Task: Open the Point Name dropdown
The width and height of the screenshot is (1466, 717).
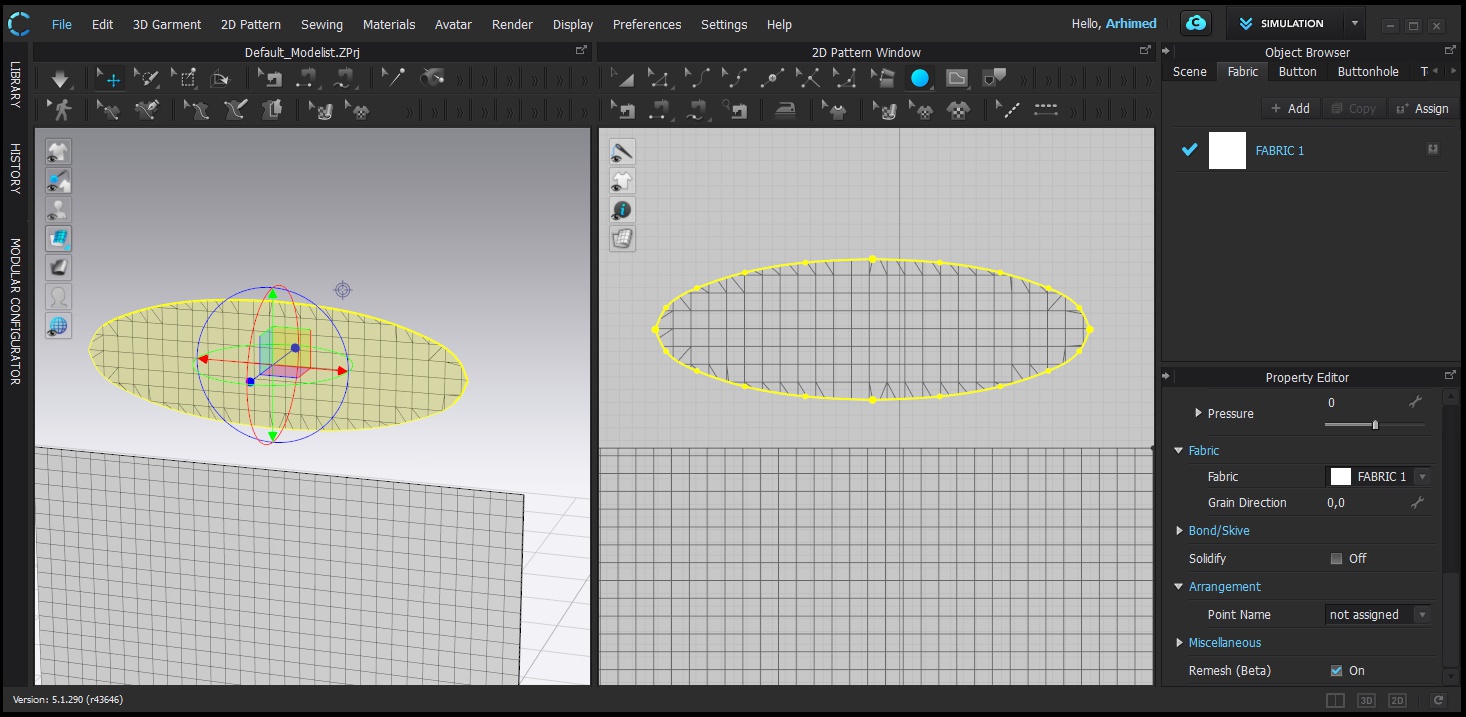Action: pos(1377,615)
